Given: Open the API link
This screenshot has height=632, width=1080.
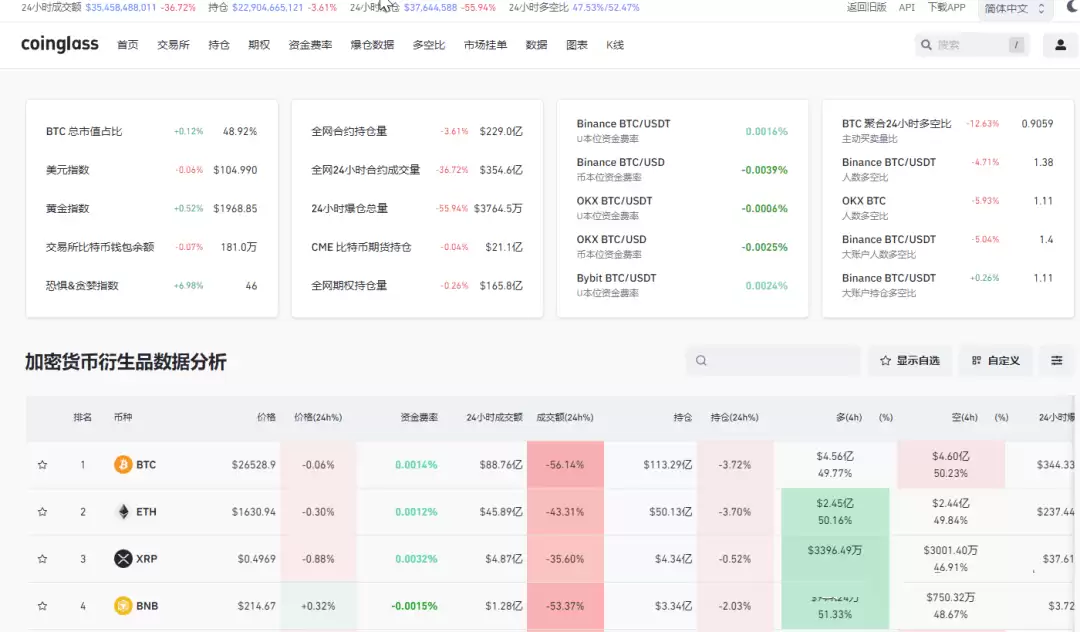Looking at the screenshot, I should 906,8.
